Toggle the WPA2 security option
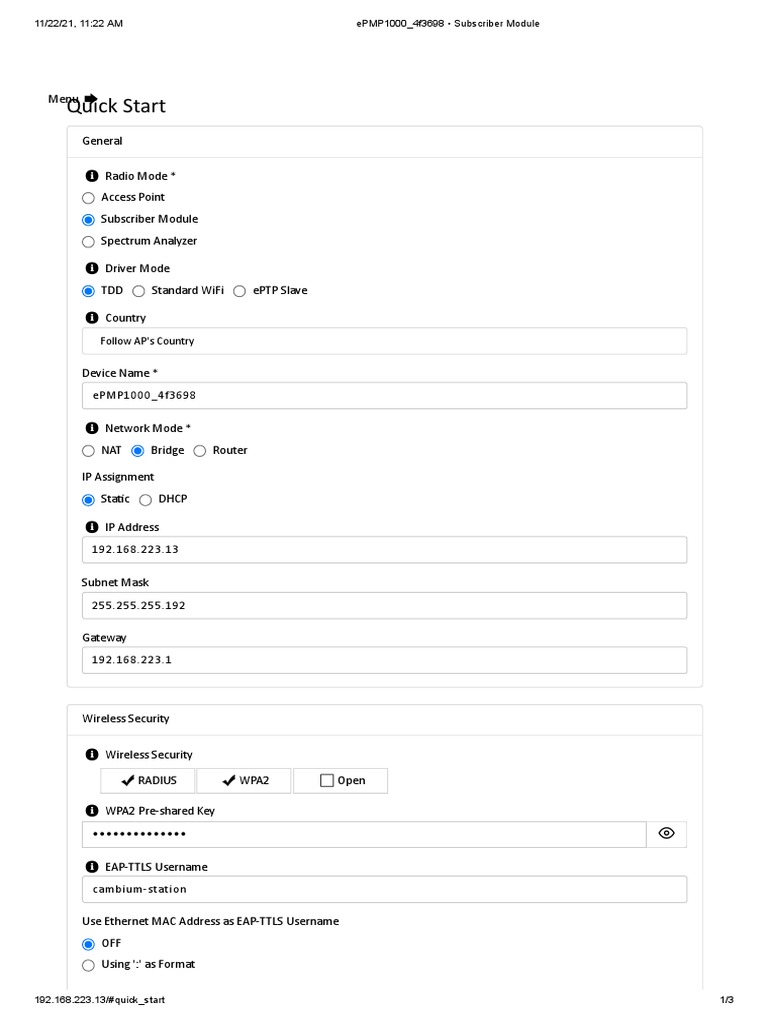The image size is (768, 1024). click(245, 781)
